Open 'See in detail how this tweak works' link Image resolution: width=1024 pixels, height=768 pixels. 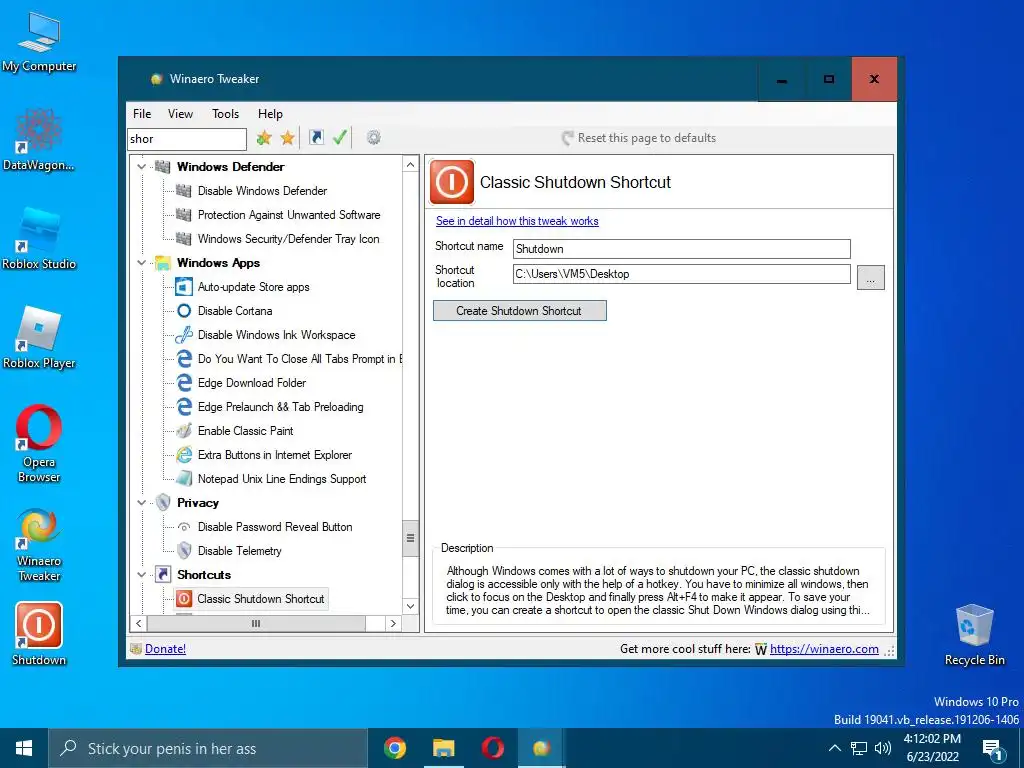click(517, 221)
